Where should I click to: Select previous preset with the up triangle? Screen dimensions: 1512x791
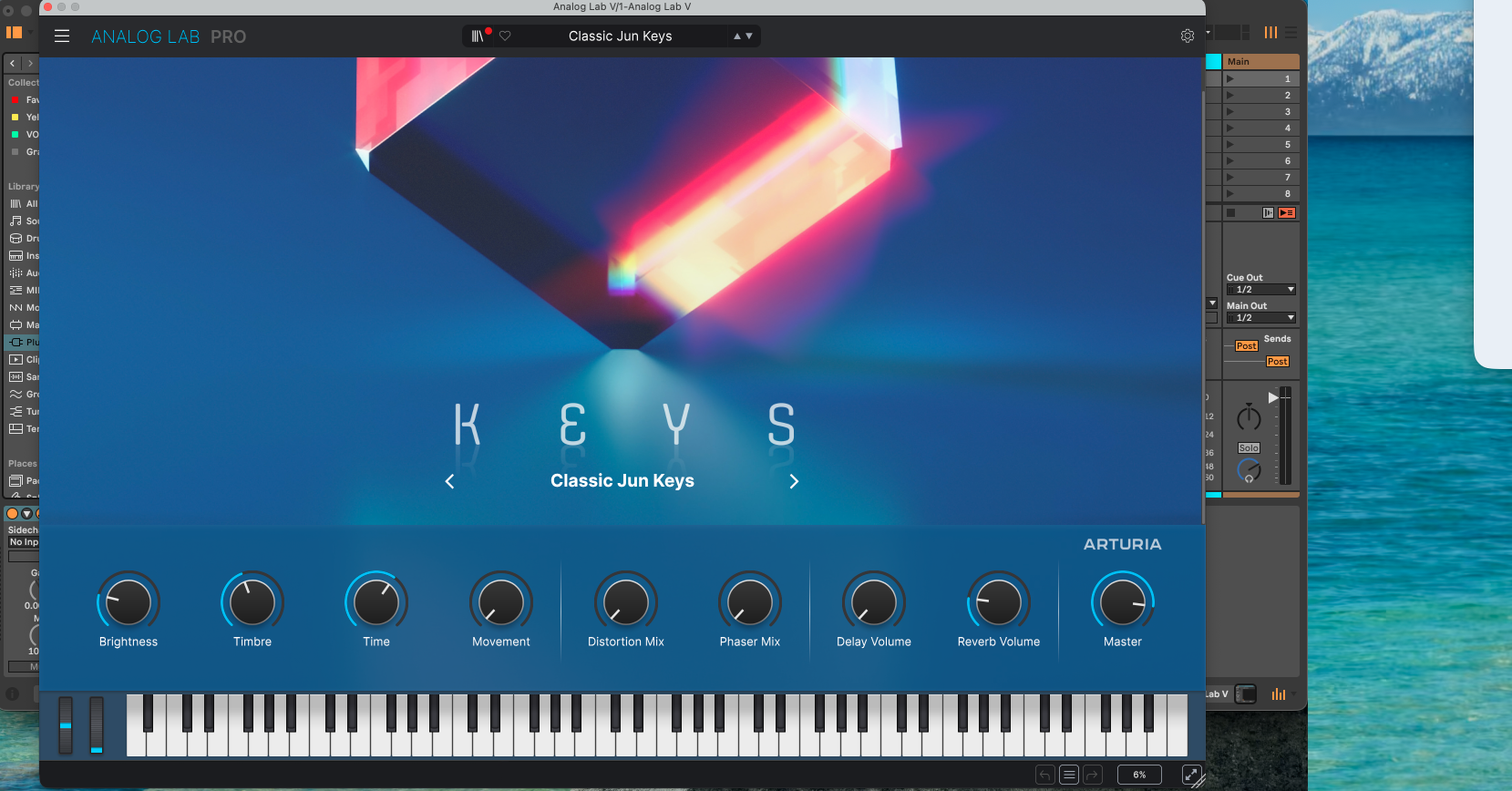737,36
